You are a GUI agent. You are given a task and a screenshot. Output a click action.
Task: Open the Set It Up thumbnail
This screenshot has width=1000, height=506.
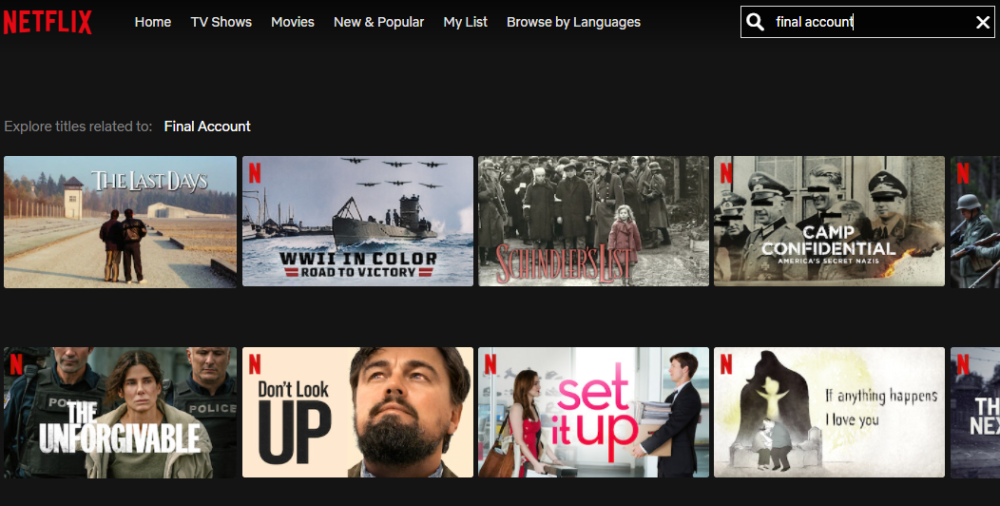point(593,412)
